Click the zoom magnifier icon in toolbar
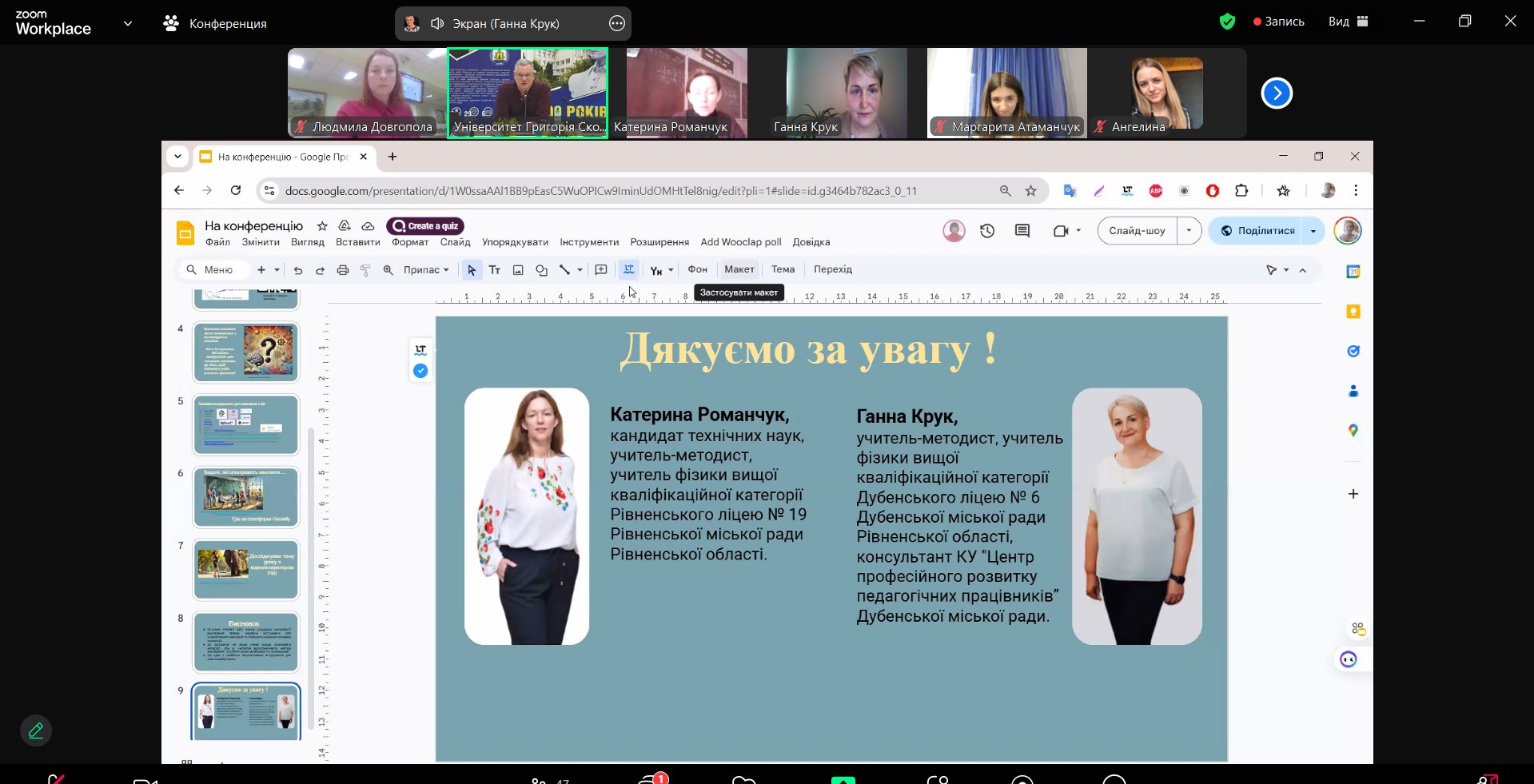The width and height of the screenshot is (1534, 784). coord(388,270)
